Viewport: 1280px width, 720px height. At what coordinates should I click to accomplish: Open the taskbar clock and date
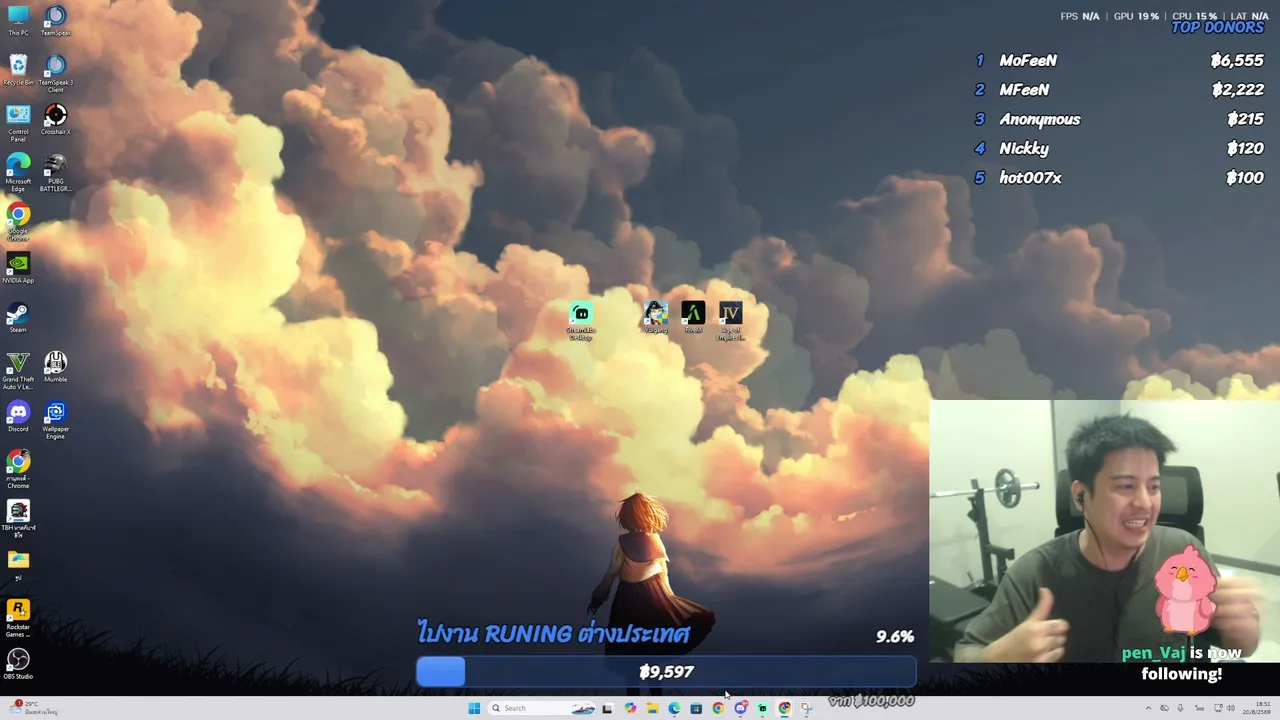point(1257,708)
